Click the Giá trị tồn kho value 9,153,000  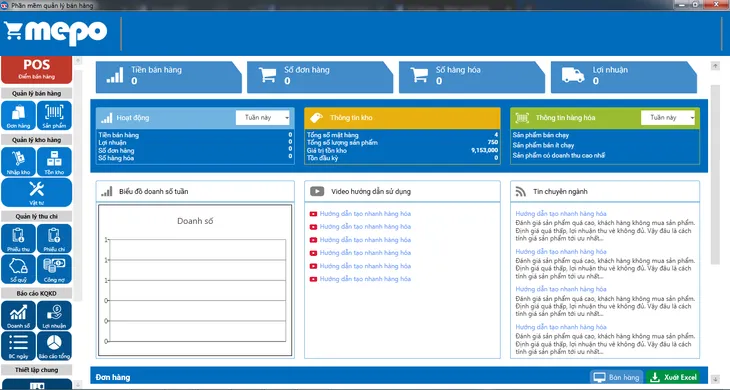(x=484, y=150)
